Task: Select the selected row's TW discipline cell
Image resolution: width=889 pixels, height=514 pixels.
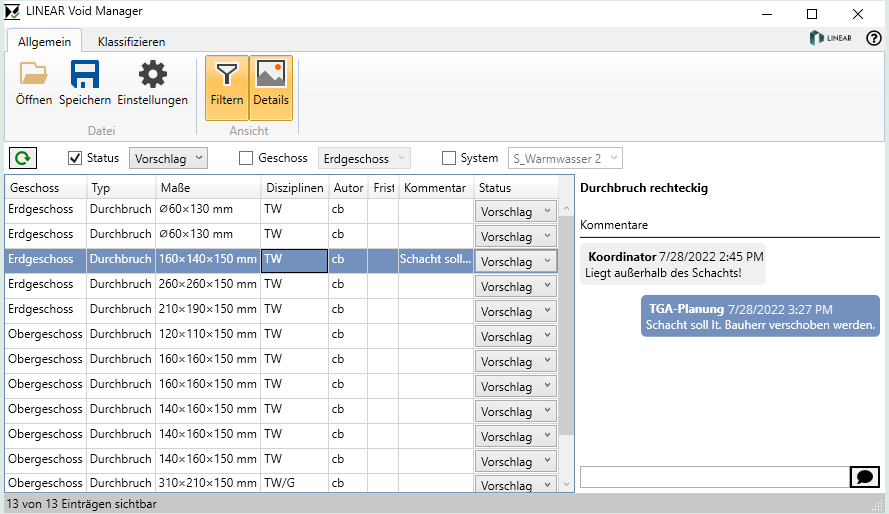Action: (x=294, y=261)
